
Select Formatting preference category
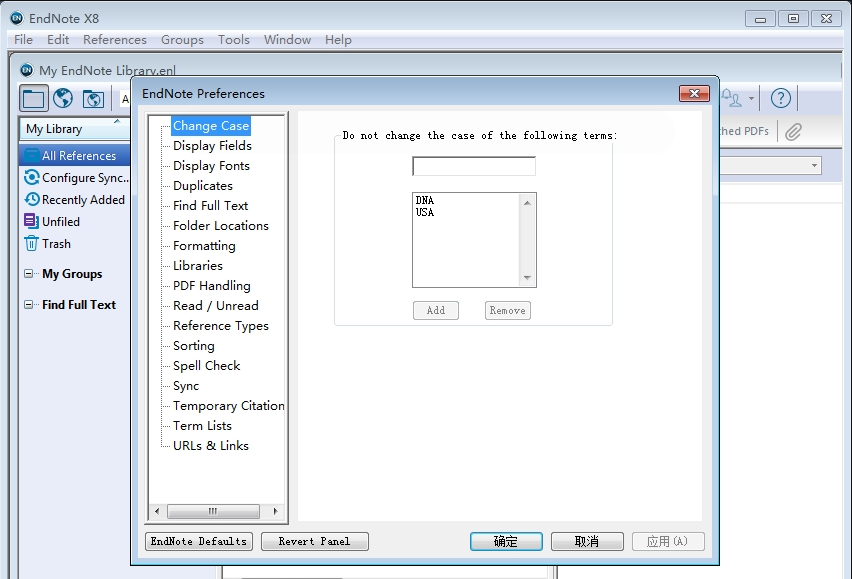pyautogui.click(x=204, y=246)
